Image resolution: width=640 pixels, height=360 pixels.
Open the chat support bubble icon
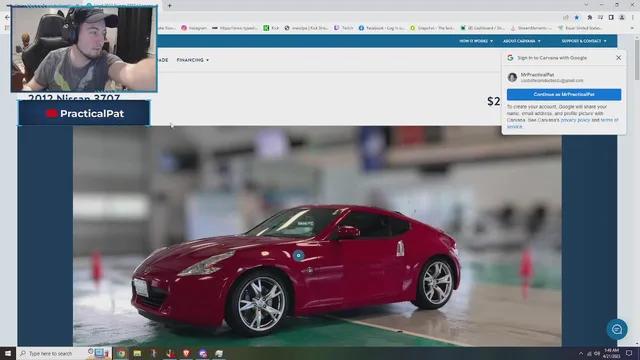tap(617, 329)
